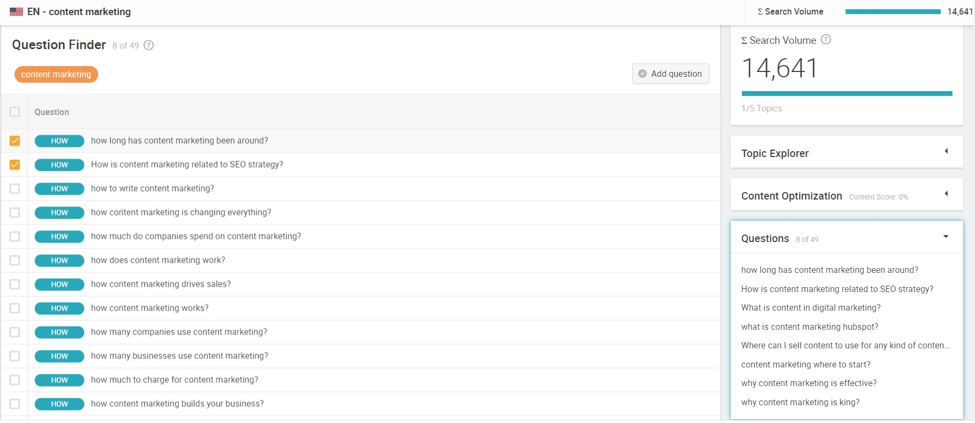Click the top bar Search Volume progress bar

point(893,11)
